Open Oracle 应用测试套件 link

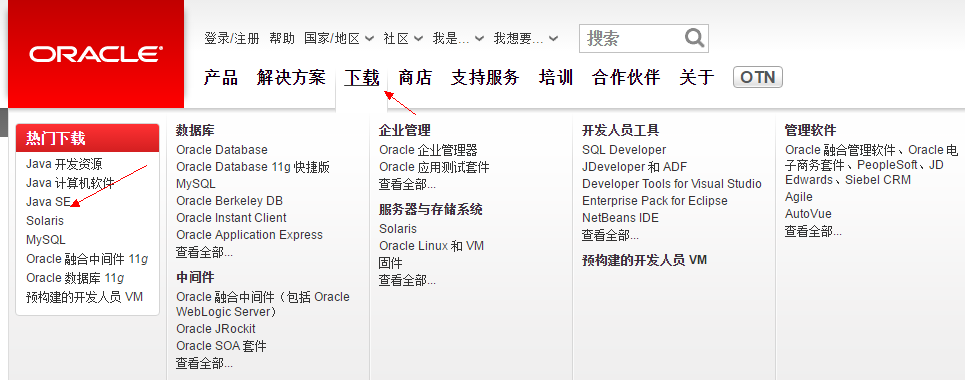434,167
